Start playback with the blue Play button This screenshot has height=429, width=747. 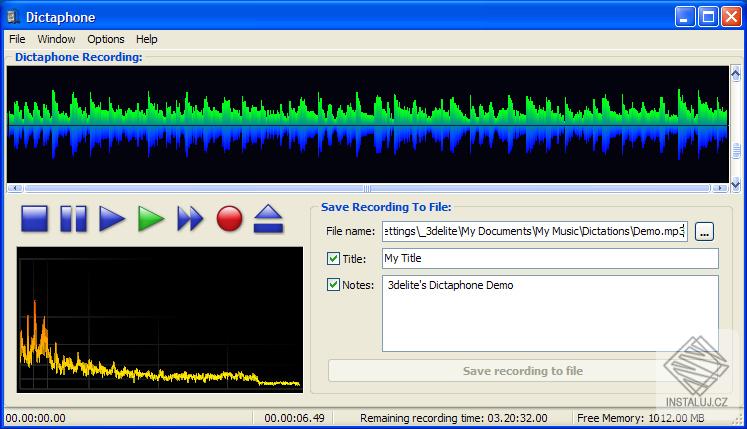point(112,219)
